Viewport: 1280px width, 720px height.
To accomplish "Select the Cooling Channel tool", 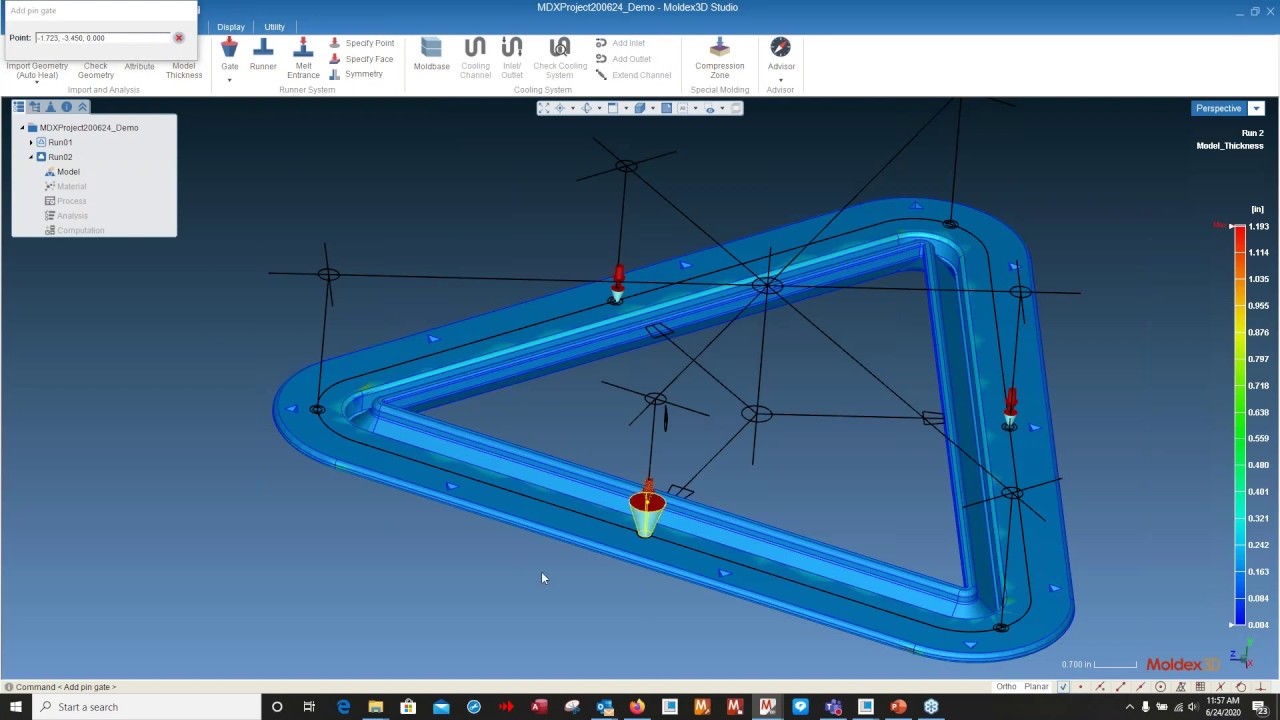I will click(x=475, y=58).
